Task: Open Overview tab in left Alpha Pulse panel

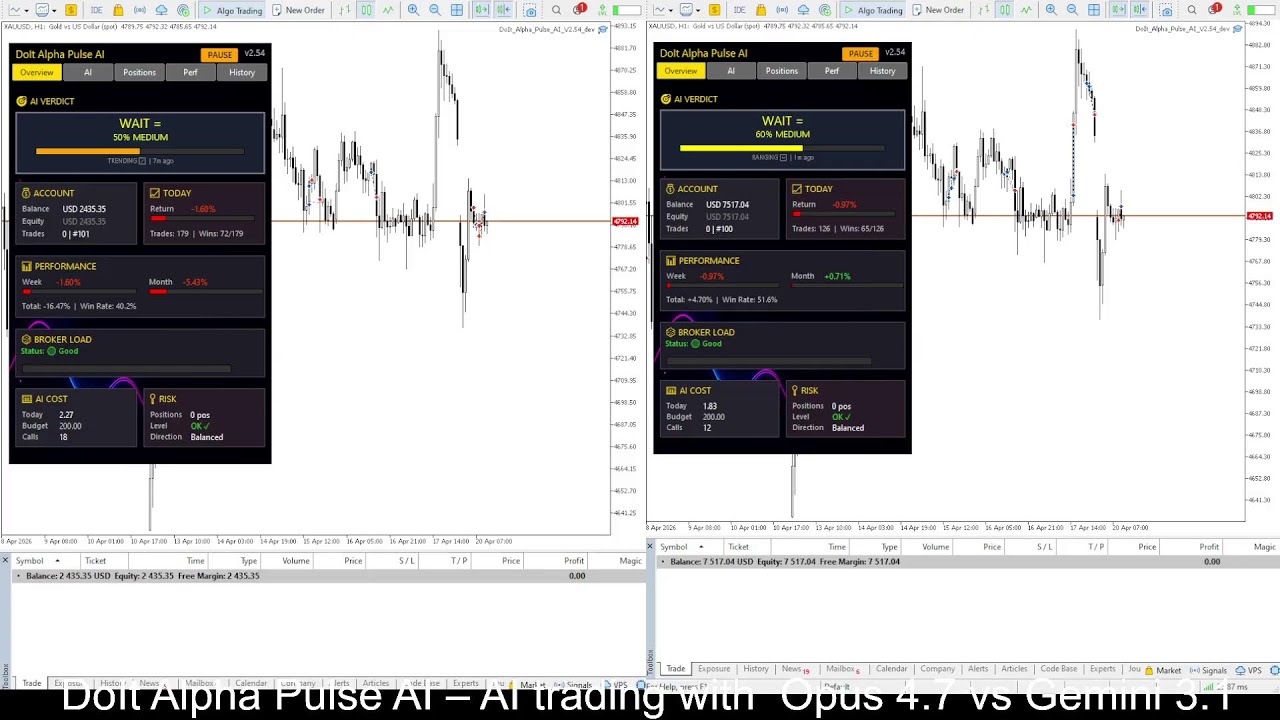Action: click(36, 72)
